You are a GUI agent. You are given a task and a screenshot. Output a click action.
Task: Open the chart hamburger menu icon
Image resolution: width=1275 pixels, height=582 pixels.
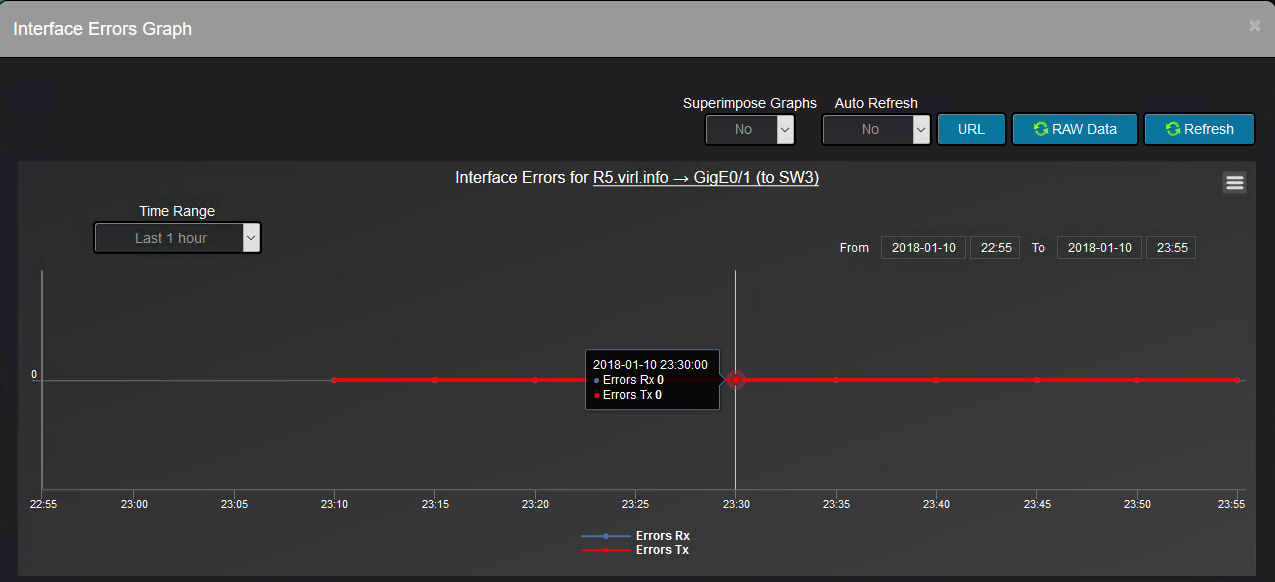(1234, 182)
